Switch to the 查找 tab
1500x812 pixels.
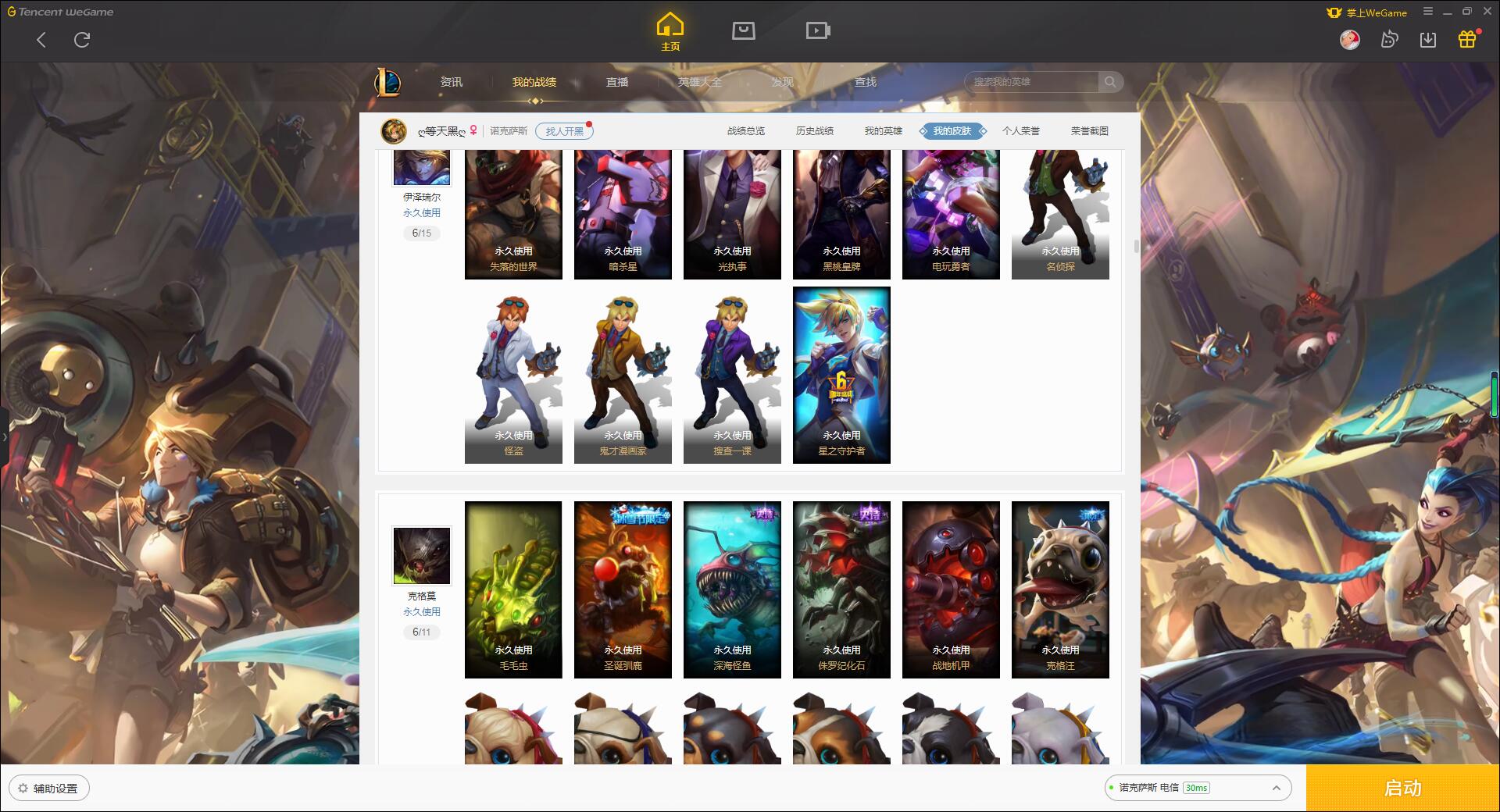pyautogui.click(x=865, y=82)
